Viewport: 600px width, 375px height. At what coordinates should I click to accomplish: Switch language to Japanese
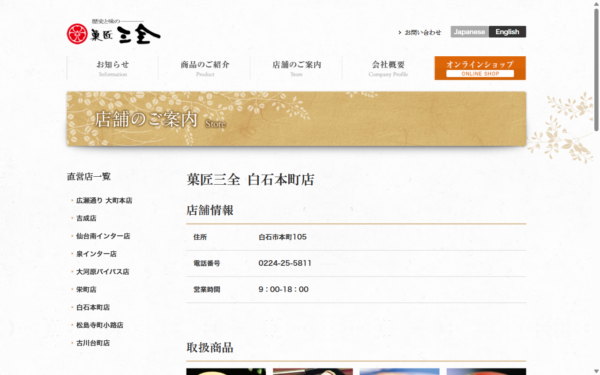click(x=470, y=32)
